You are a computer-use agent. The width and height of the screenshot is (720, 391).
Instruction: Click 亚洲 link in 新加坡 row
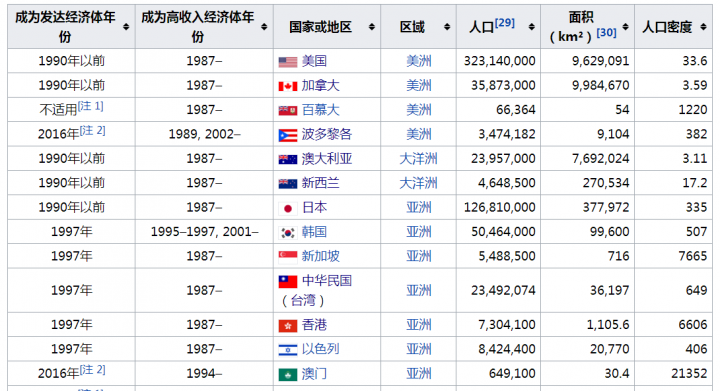418,256
